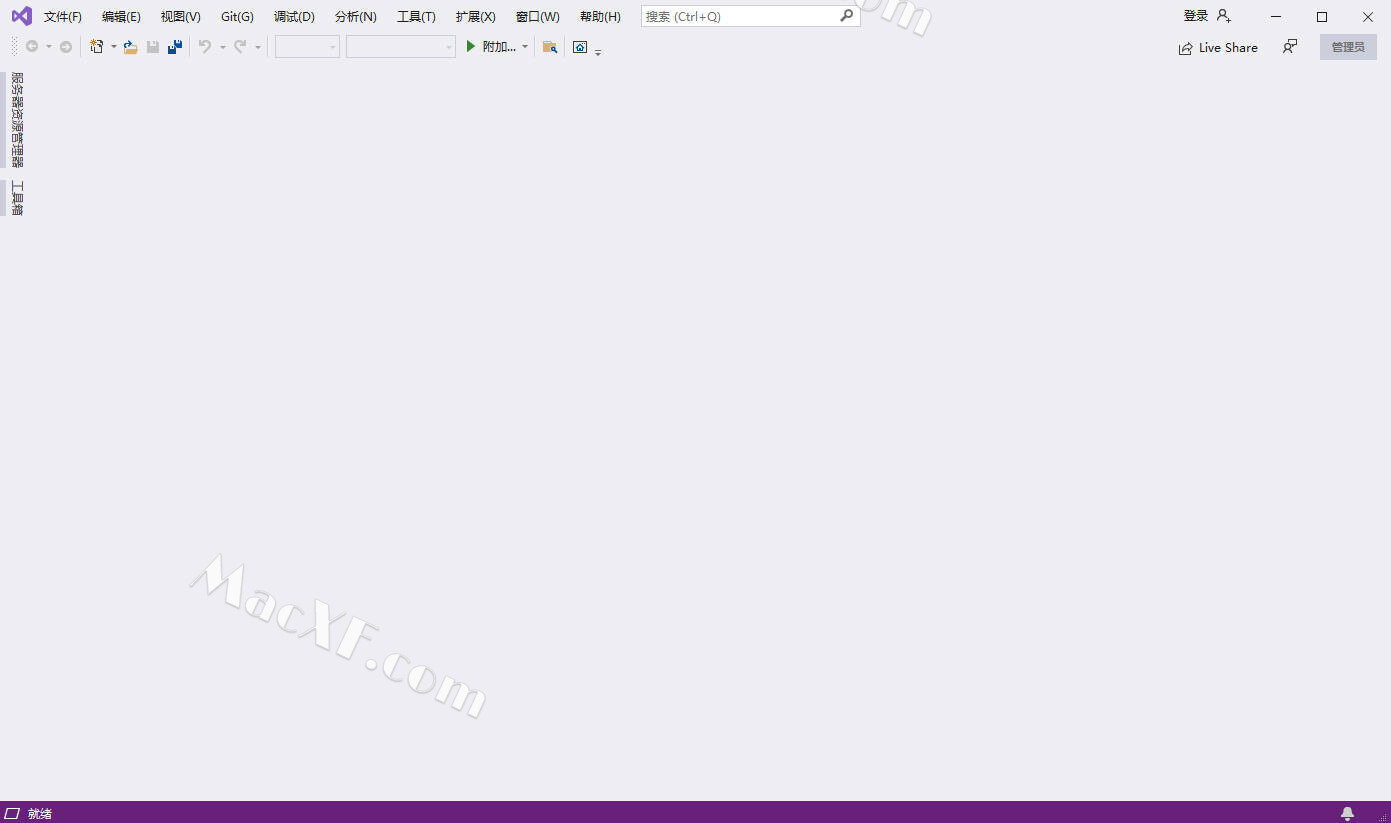Click the Visual Studio logo icon
The image size is (1391, 823).
[21, 16]
